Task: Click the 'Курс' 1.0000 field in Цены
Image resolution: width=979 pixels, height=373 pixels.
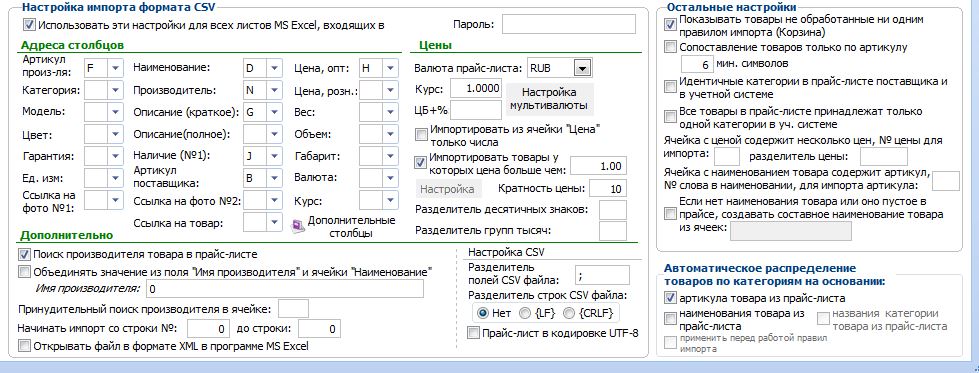Action: pyautogui.click(x=476, y=88)
